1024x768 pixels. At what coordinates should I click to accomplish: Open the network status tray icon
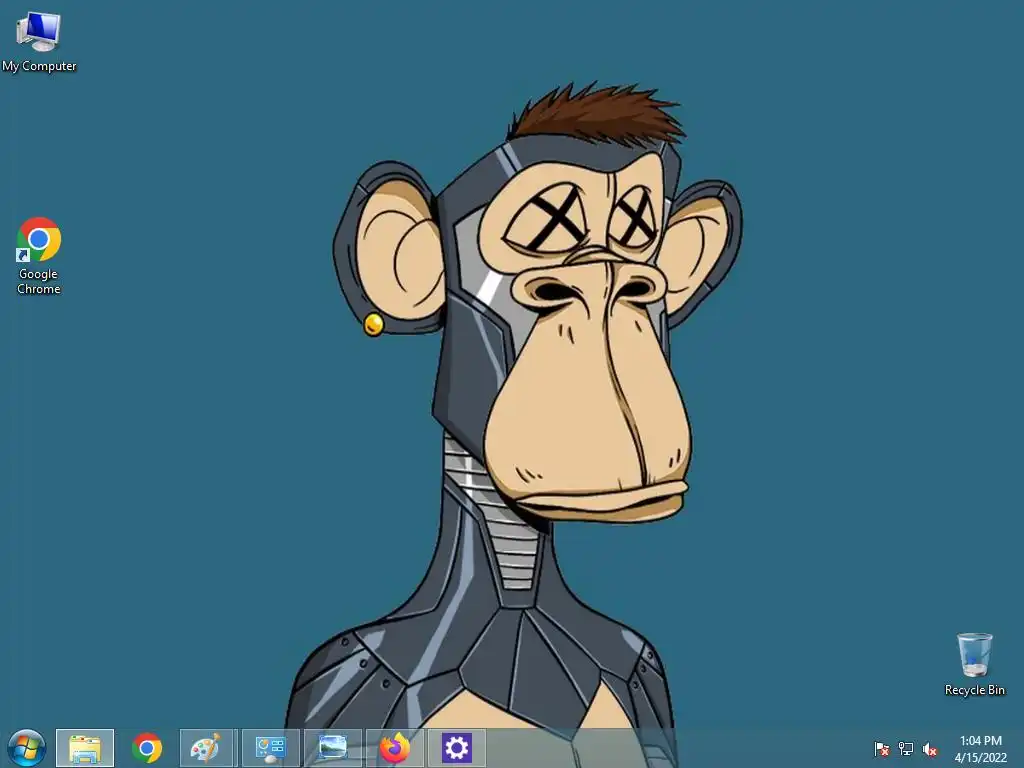click(x=906, y=749)
